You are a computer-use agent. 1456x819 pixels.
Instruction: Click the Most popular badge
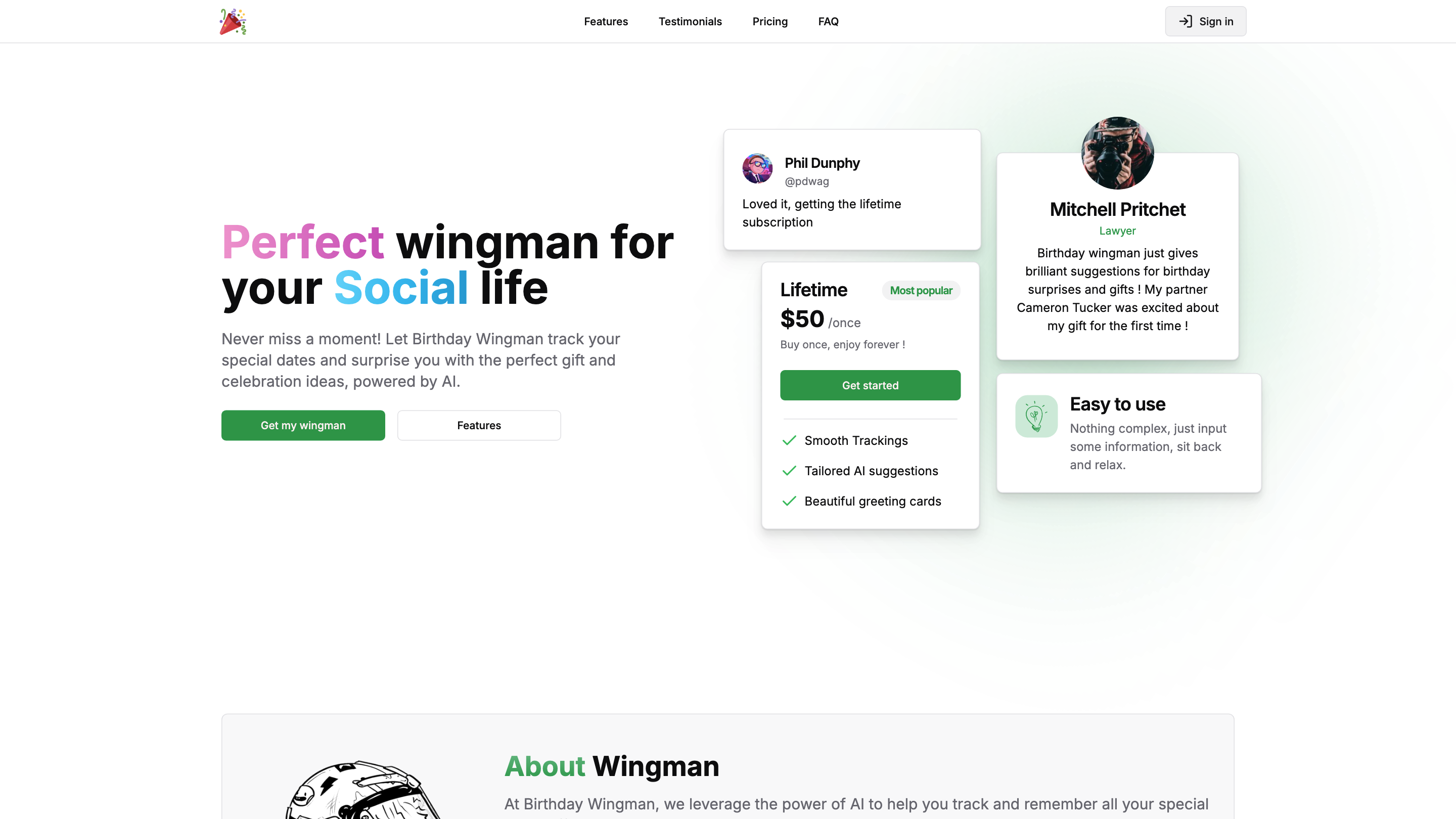point(921,291)
